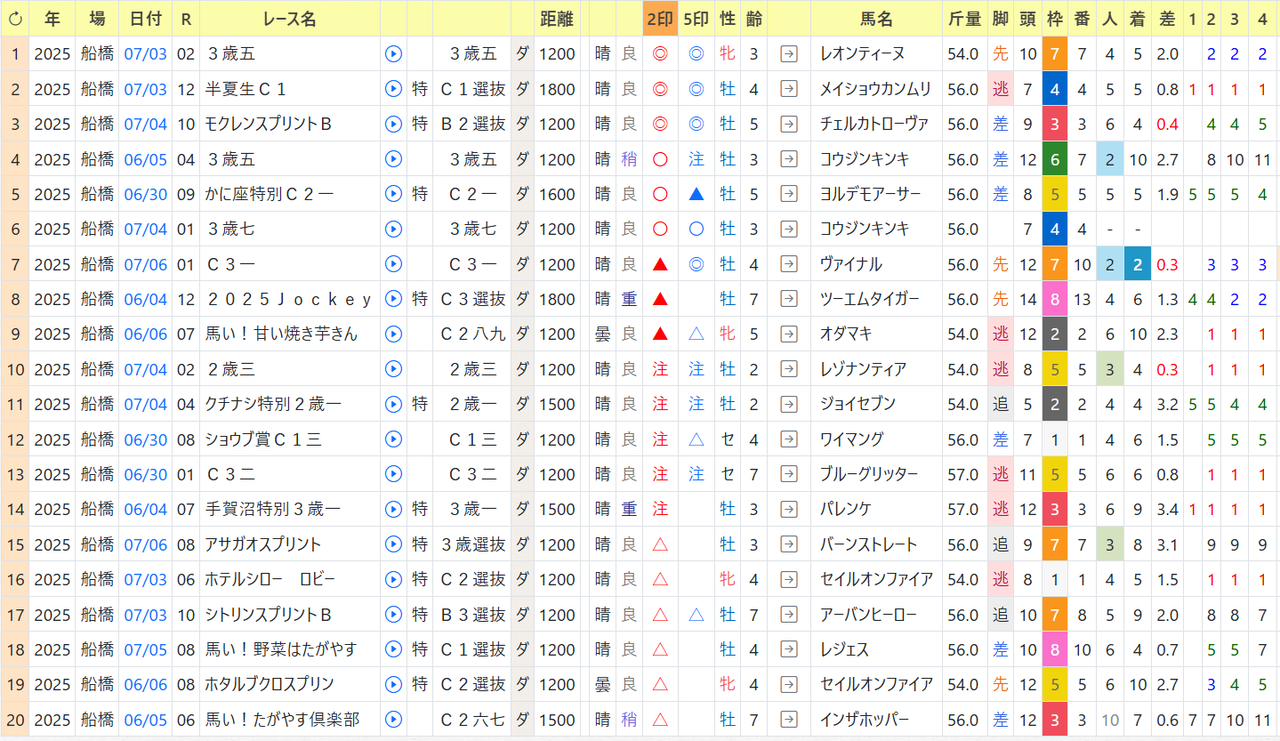1280x741 pixels.
Task: Click the 06/06 date link for ホタルブクロスプリン
Action: pyautogui.click(x=145, y=684)
